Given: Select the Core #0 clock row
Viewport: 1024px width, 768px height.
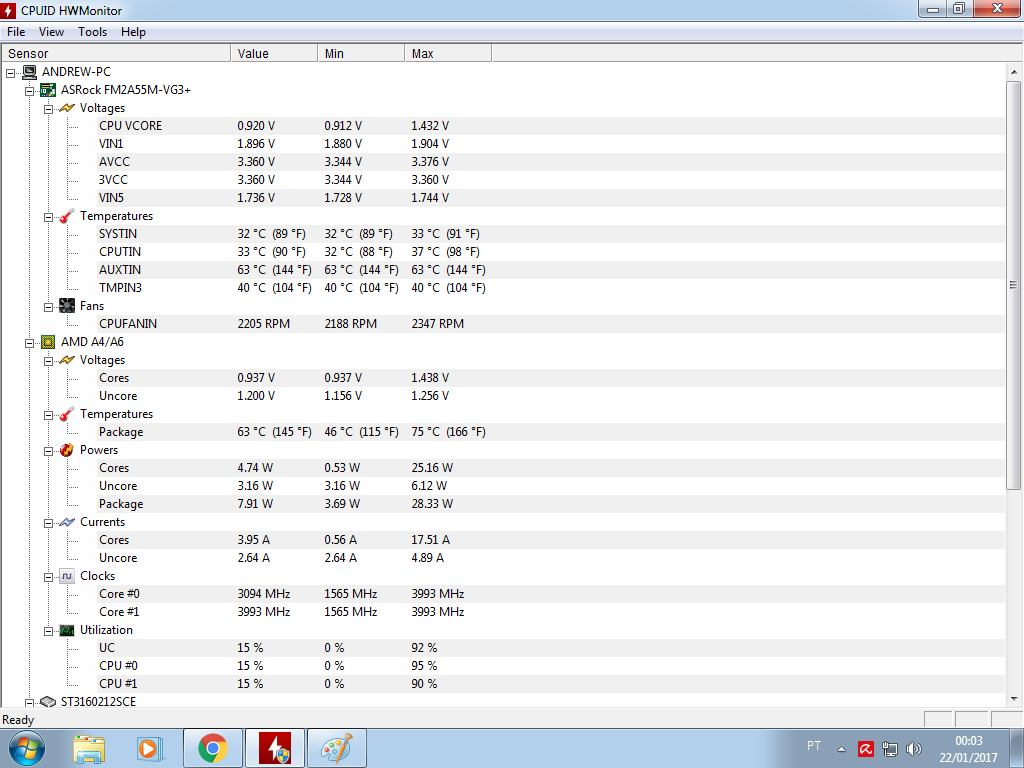Looking at the screenshot, I should tap(551, 594).
